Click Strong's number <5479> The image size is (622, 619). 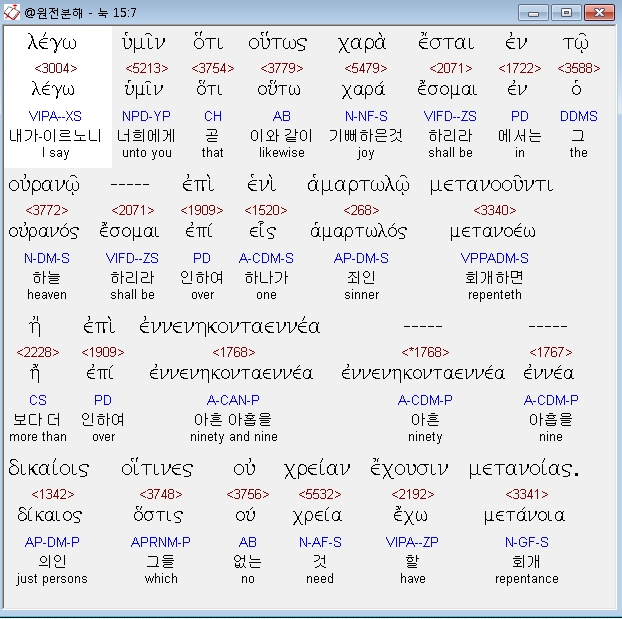(365, 68)
